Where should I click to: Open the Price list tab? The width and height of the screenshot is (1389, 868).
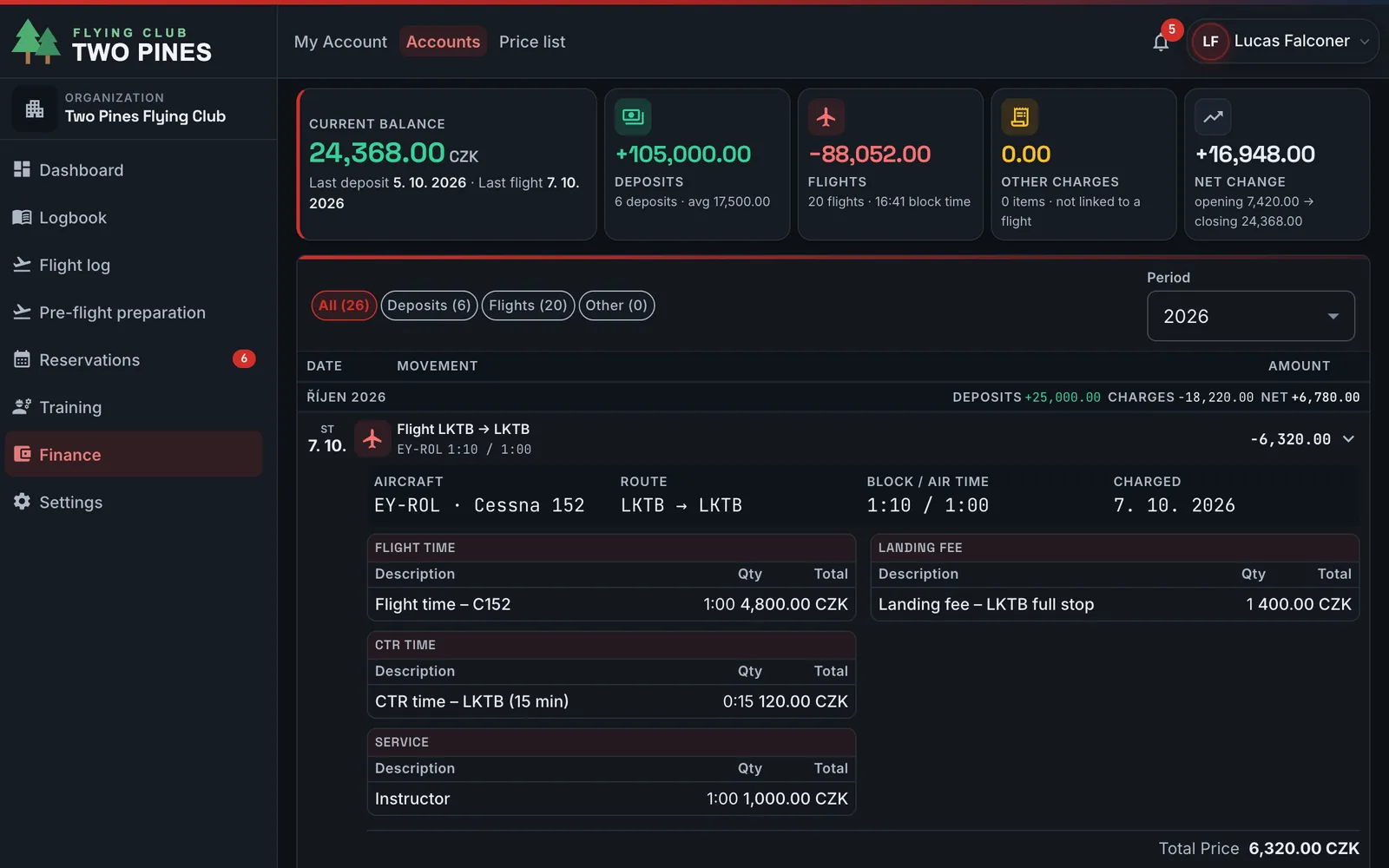point(532,42)
